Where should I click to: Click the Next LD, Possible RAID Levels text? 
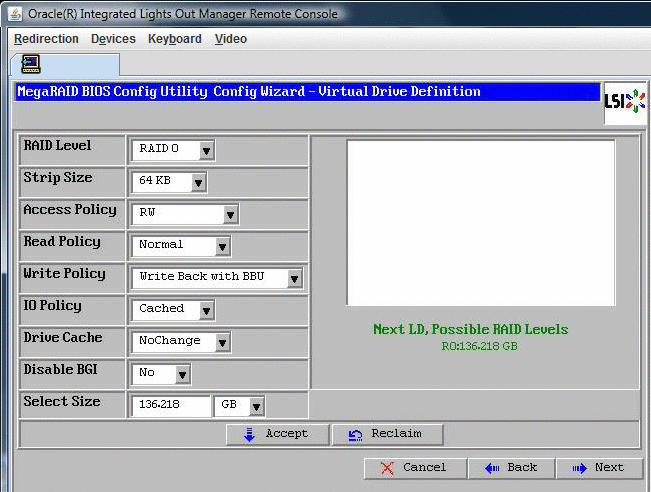pyautogui.click(x=470, y=329)
